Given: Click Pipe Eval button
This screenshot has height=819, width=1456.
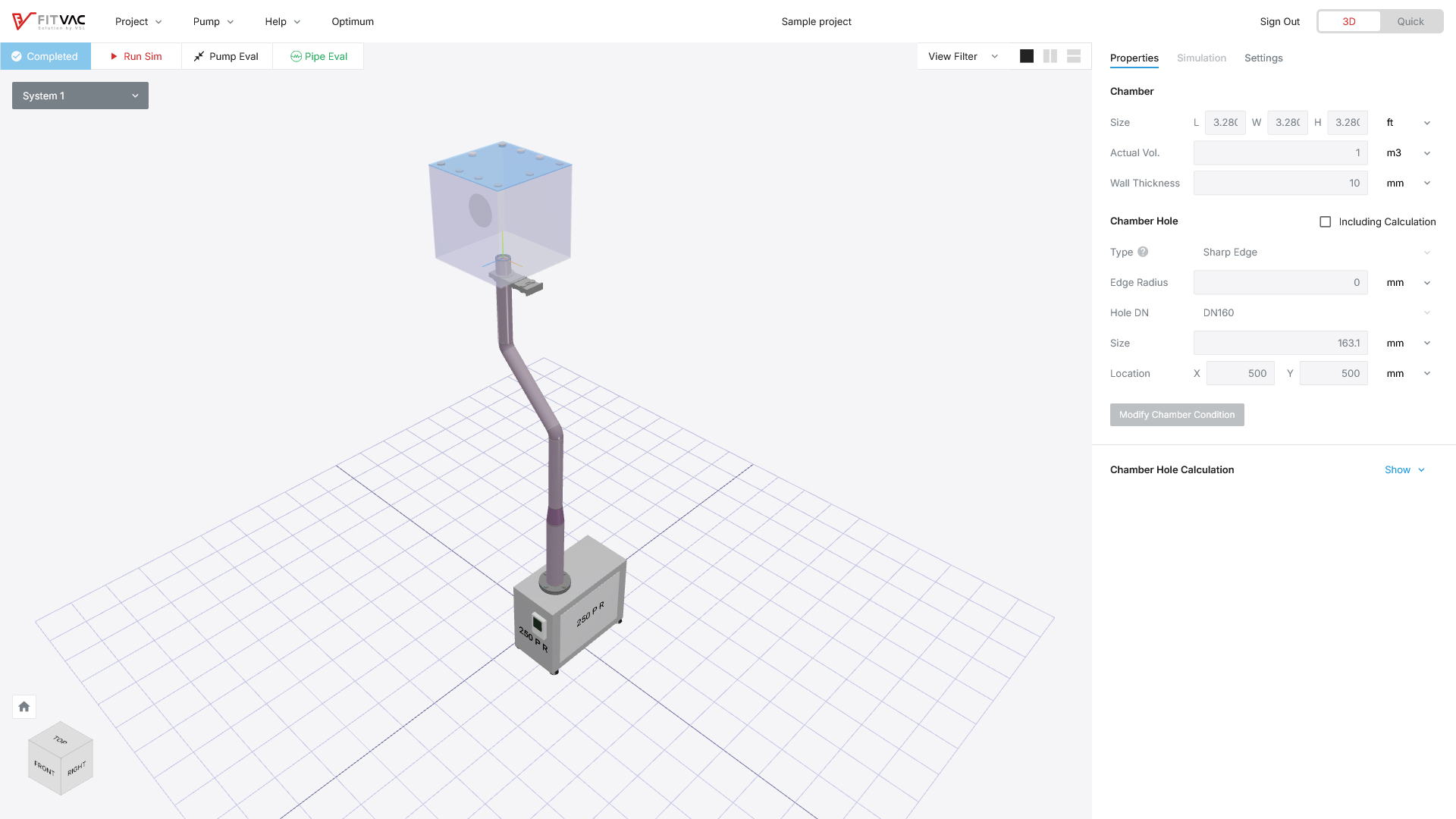Looking at the screenshot, I should (318, 56).
